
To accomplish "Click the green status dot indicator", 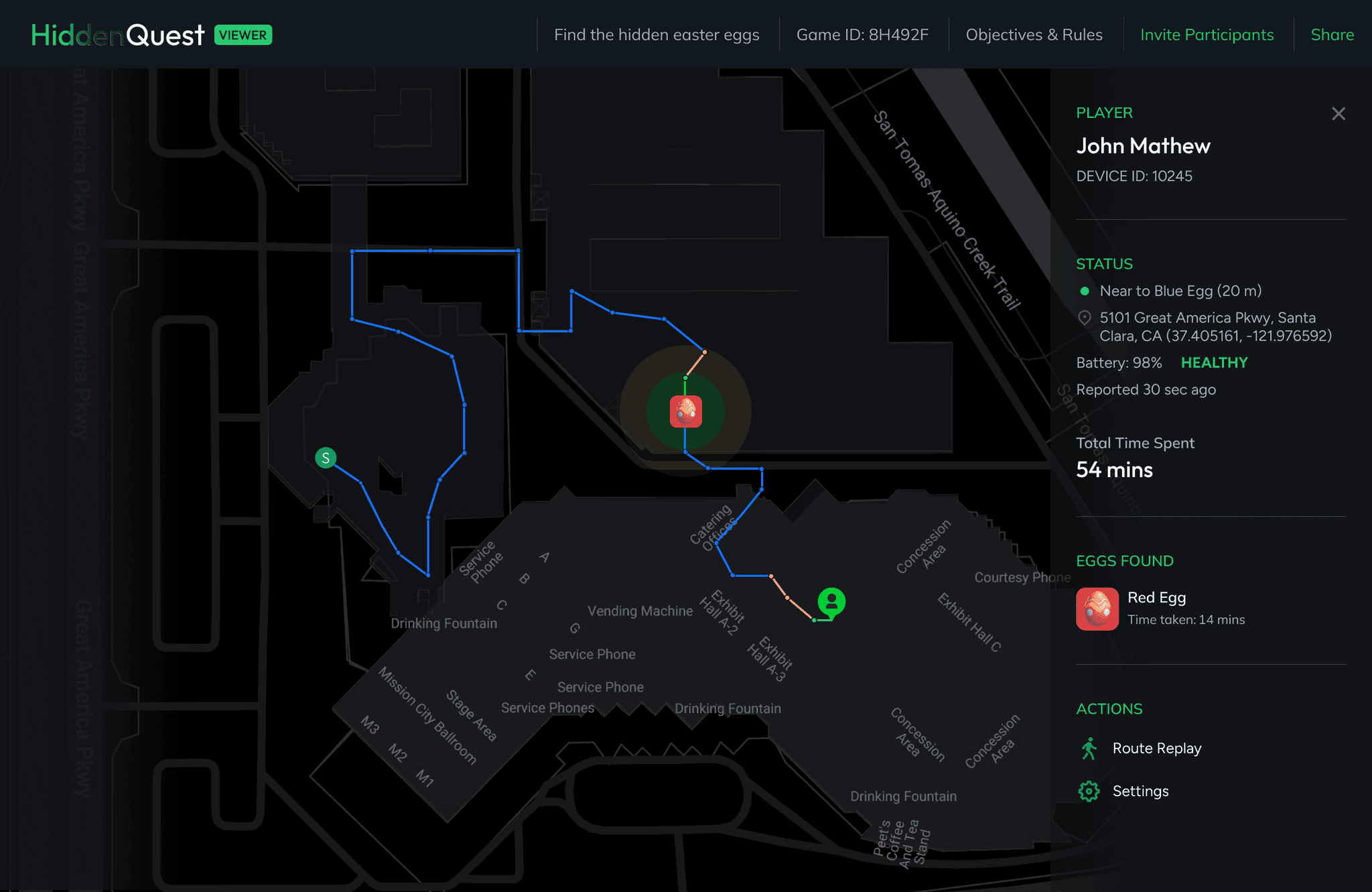I will pyautogui.click(x=1085, y=291).
